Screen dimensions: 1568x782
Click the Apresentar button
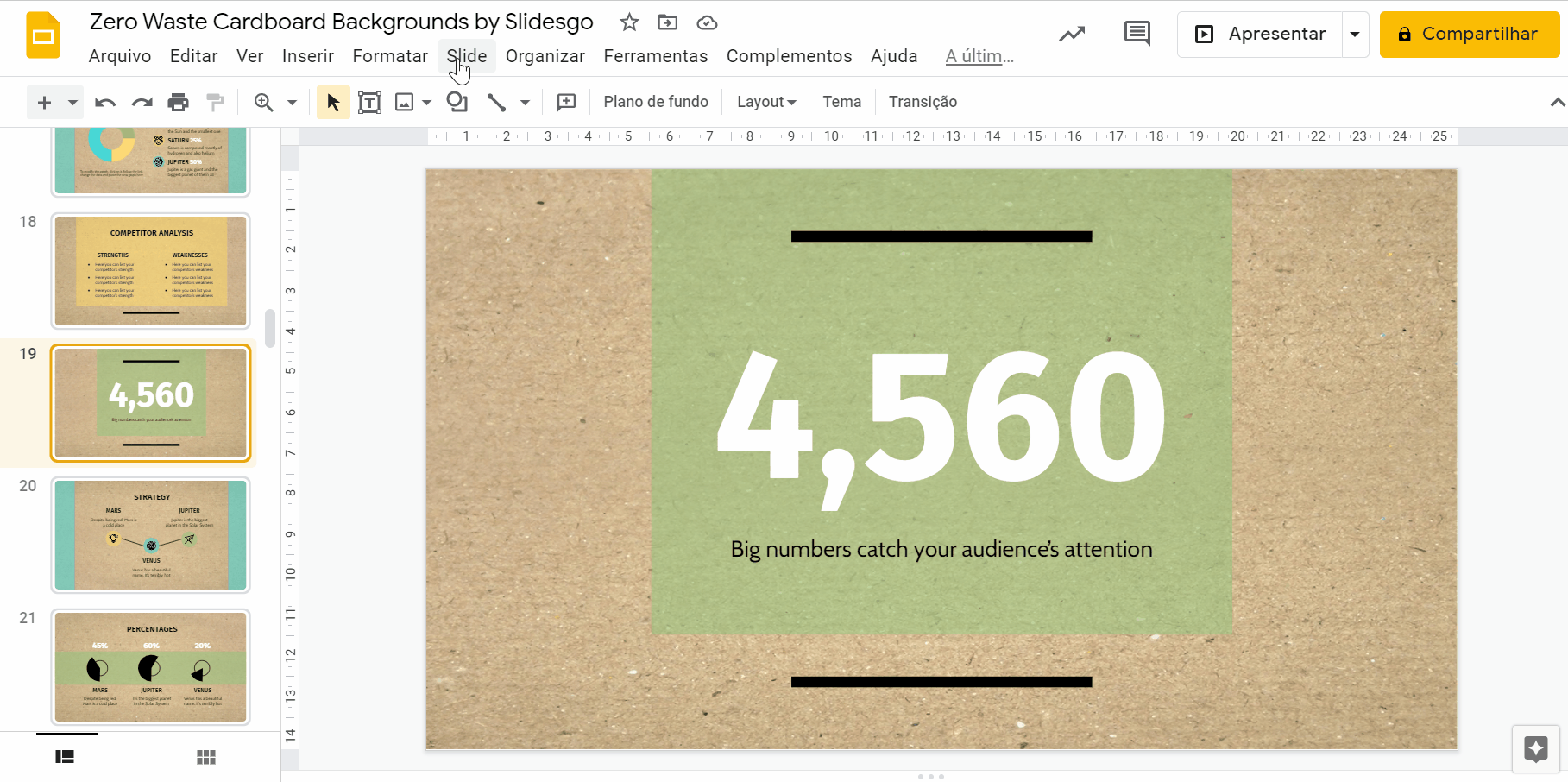click(1260, 35)
